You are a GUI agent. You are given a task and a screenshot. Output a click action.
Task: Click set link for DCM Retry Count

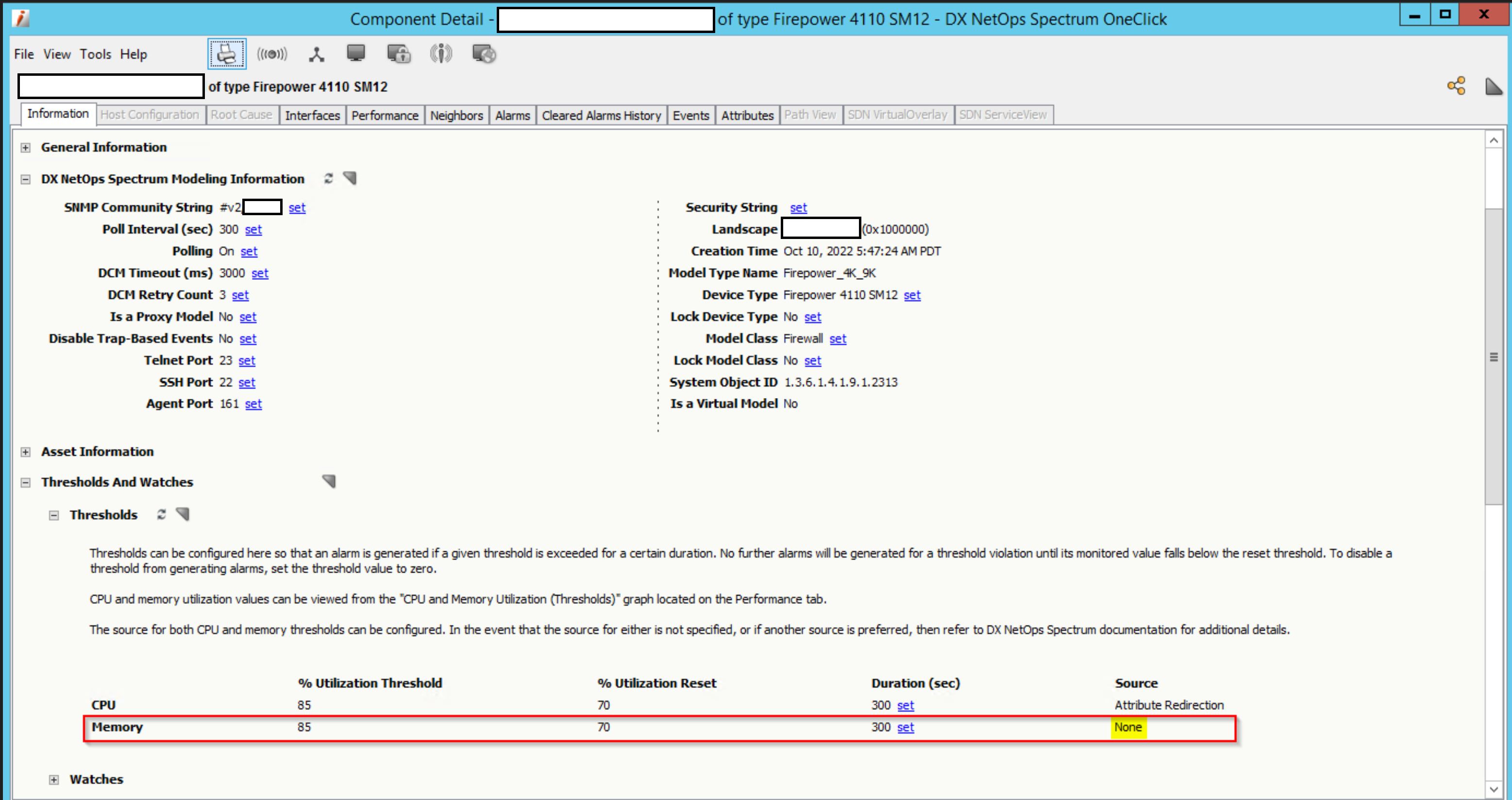coord(240,294)
